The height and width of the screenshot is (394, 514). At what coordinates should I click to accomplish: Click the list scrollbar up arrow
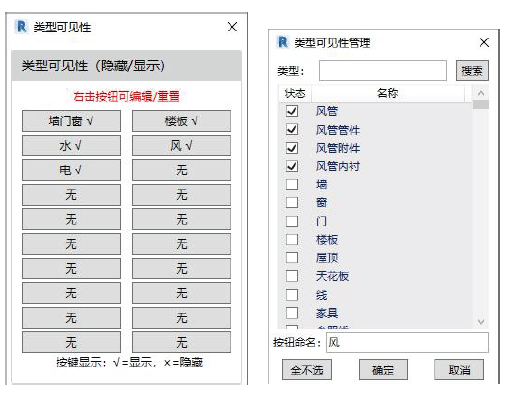pyautogui.click(x=481, y=93)
